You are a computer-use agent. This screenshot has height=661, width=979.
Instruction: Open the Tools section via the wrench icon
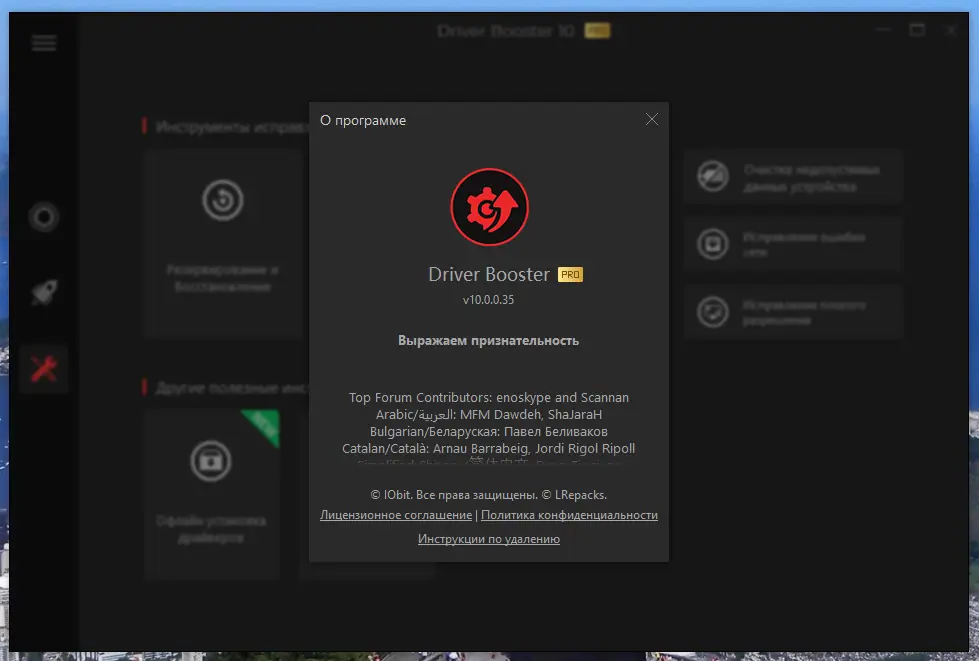tap(42, 368)
